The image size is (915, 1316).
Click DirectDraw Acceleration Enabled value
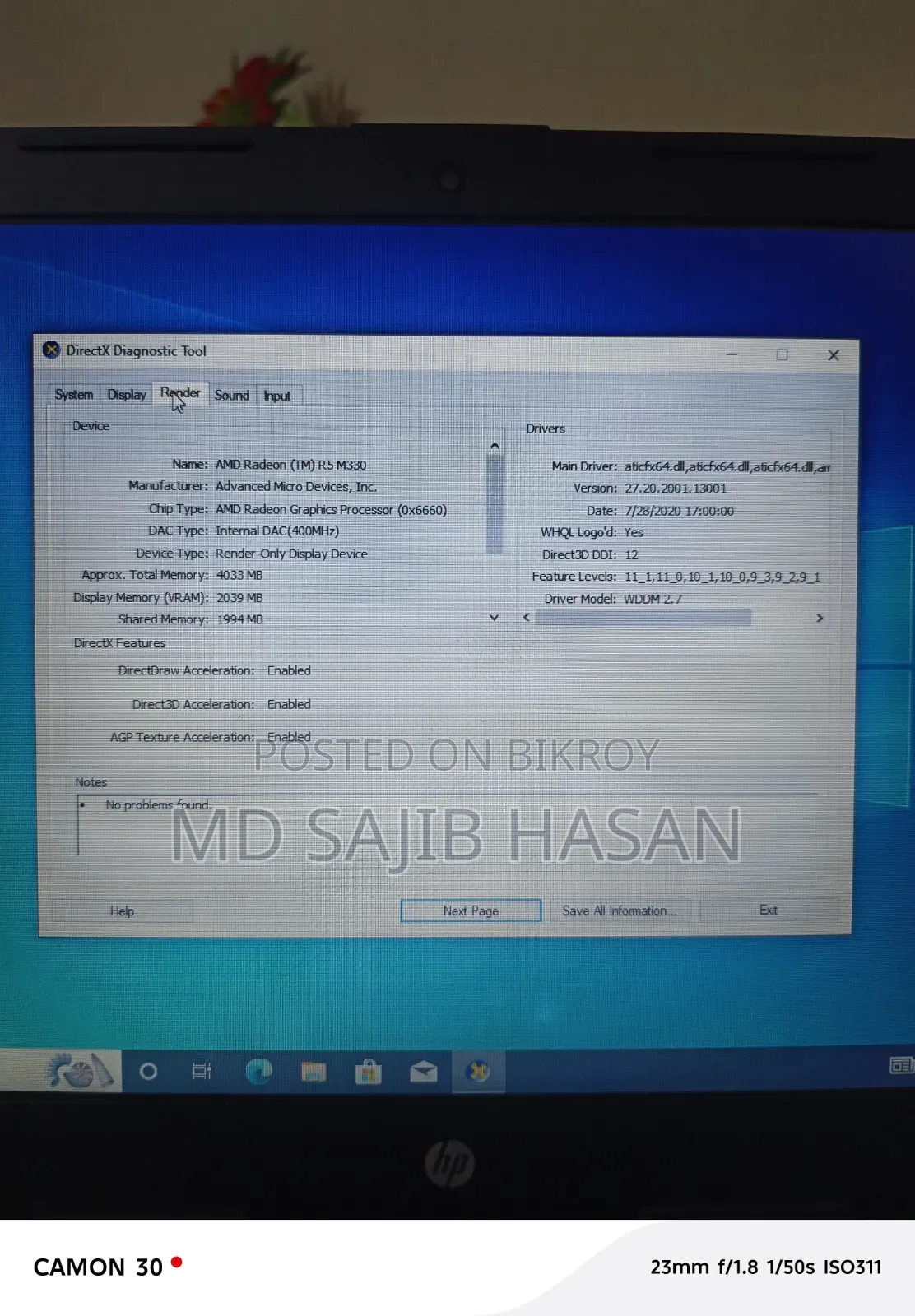[x=289, y=671]
